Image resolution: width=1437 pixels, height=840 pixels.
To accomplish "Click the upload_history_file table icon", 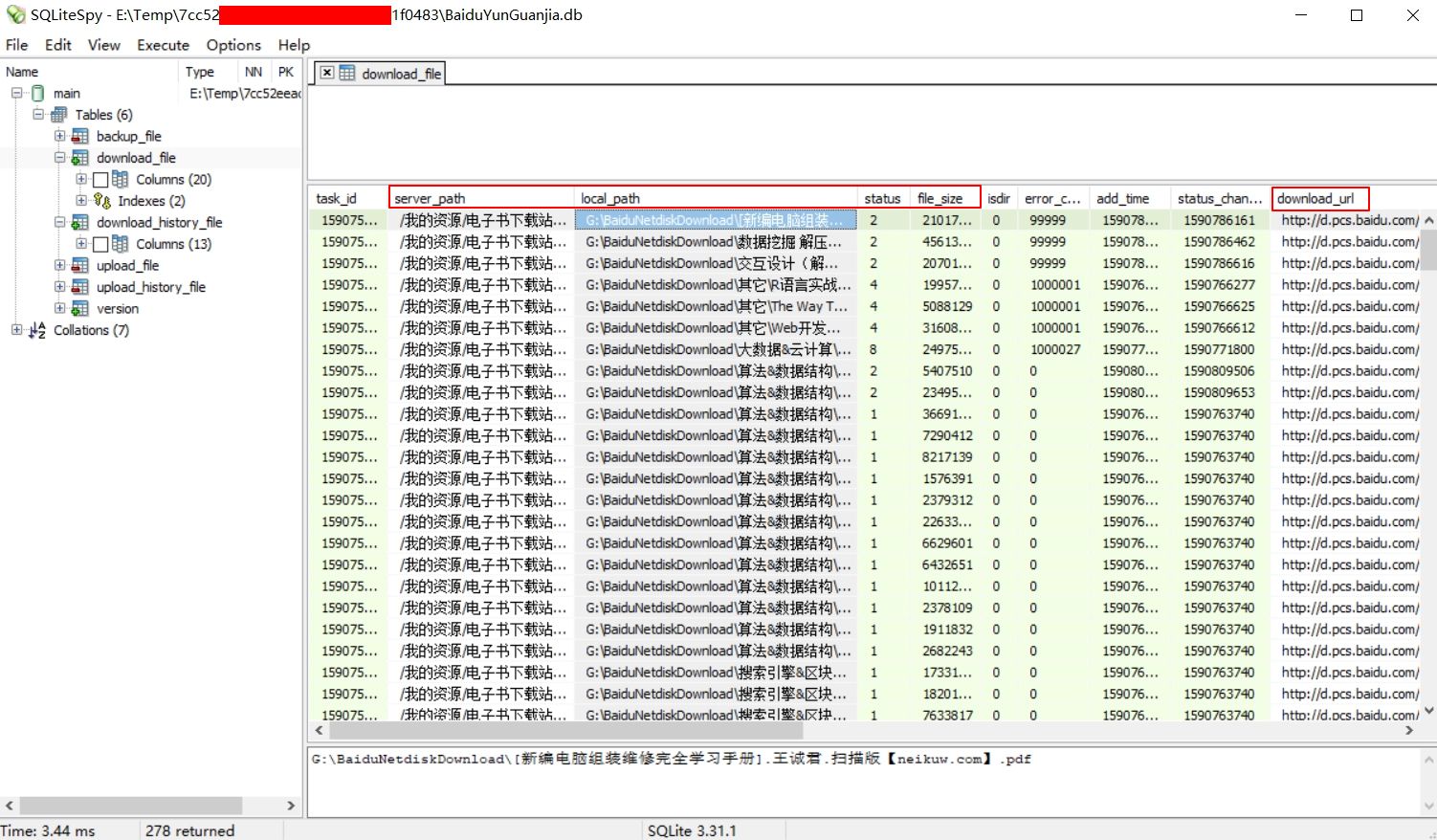I will tap(80, 287).
